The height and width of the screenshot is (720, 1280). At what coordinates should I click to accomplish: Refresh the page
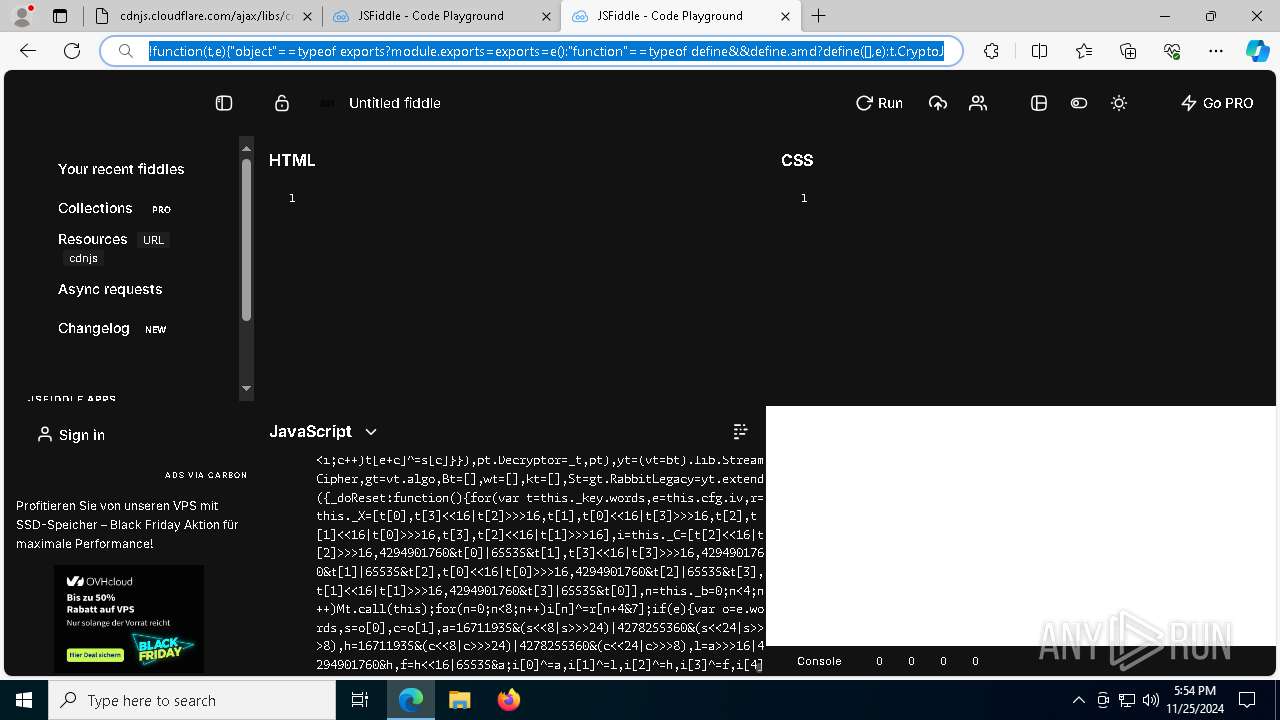tap(72, 51)
